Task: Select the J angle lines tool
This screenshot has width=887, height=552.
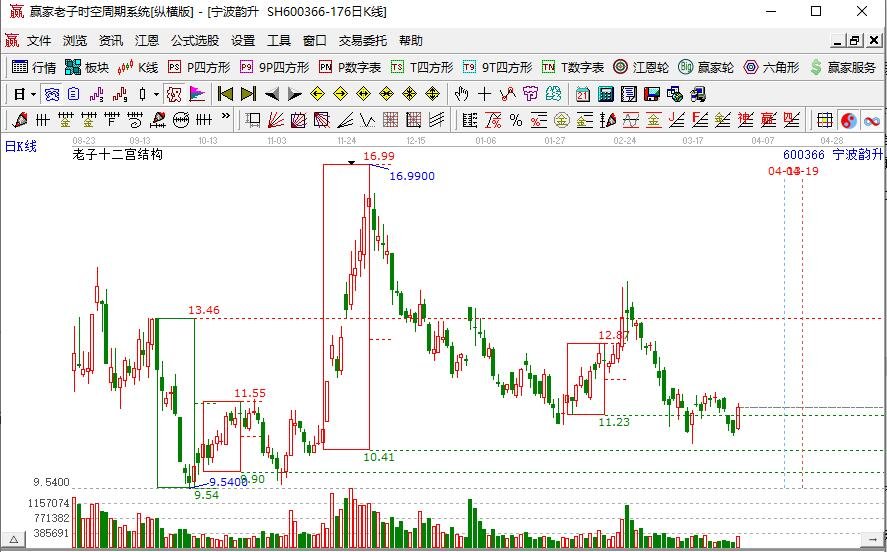Action: [677, 120]
